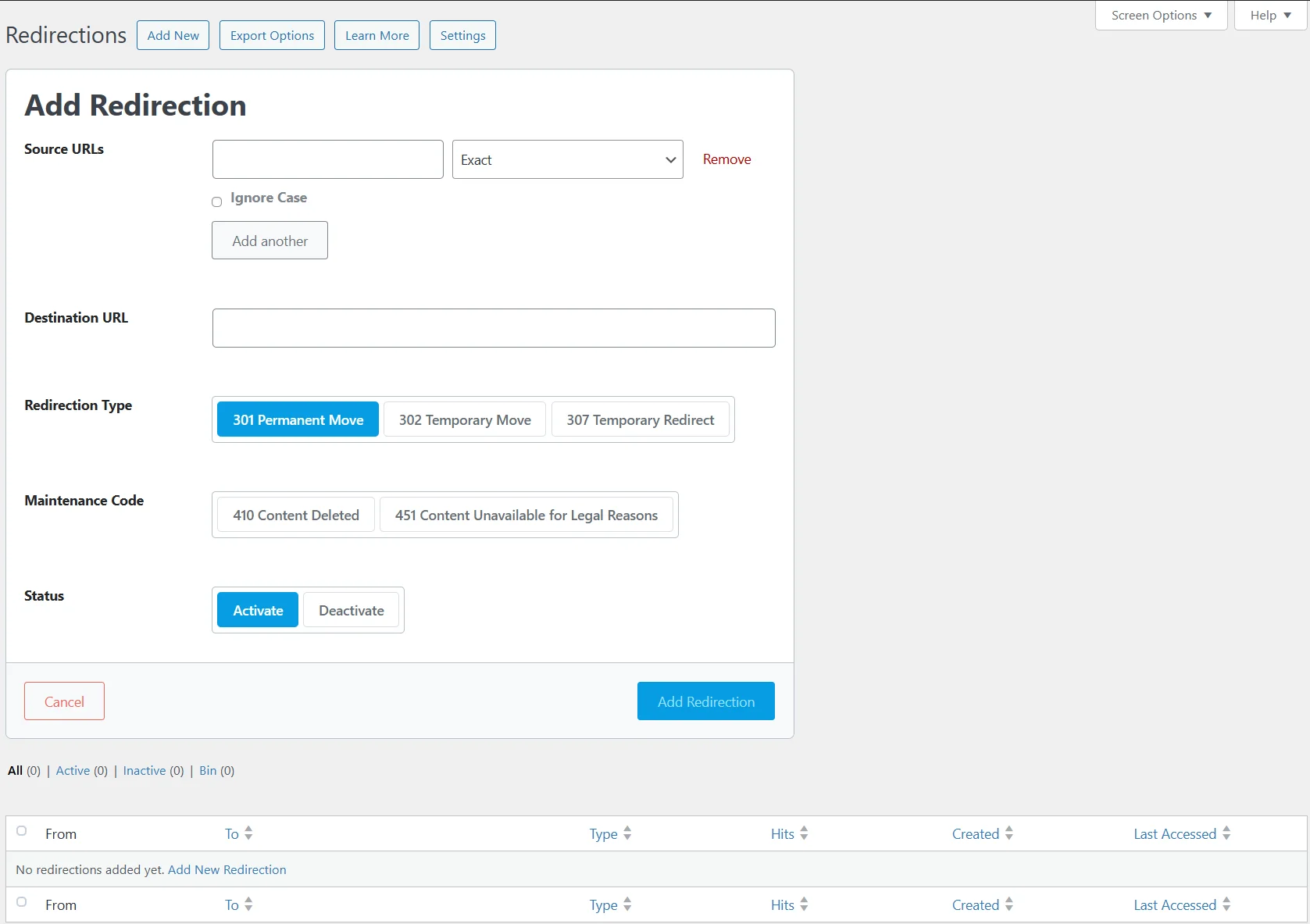Click the 'From' label in table header
This screenshot has width=1310, height=924.
(x=61, y=833)
